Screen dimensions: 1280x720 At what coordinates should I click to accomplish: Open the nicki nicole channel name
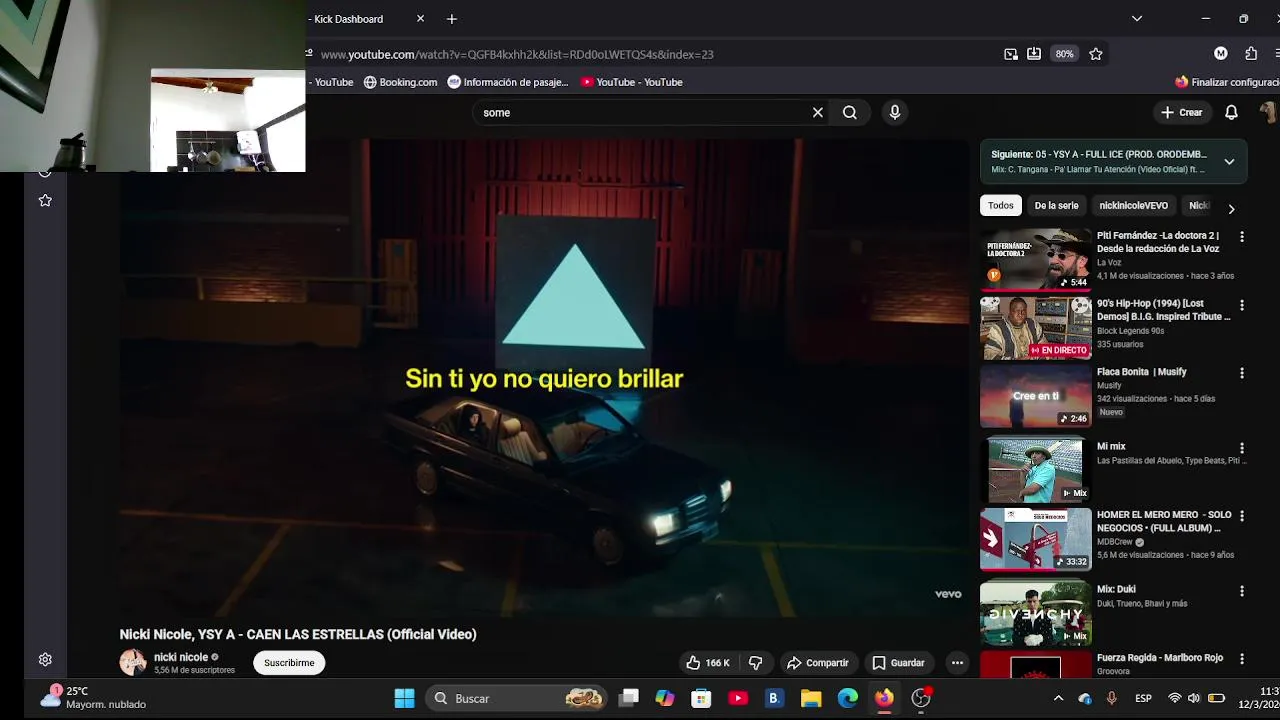click(x=181, y=657)
